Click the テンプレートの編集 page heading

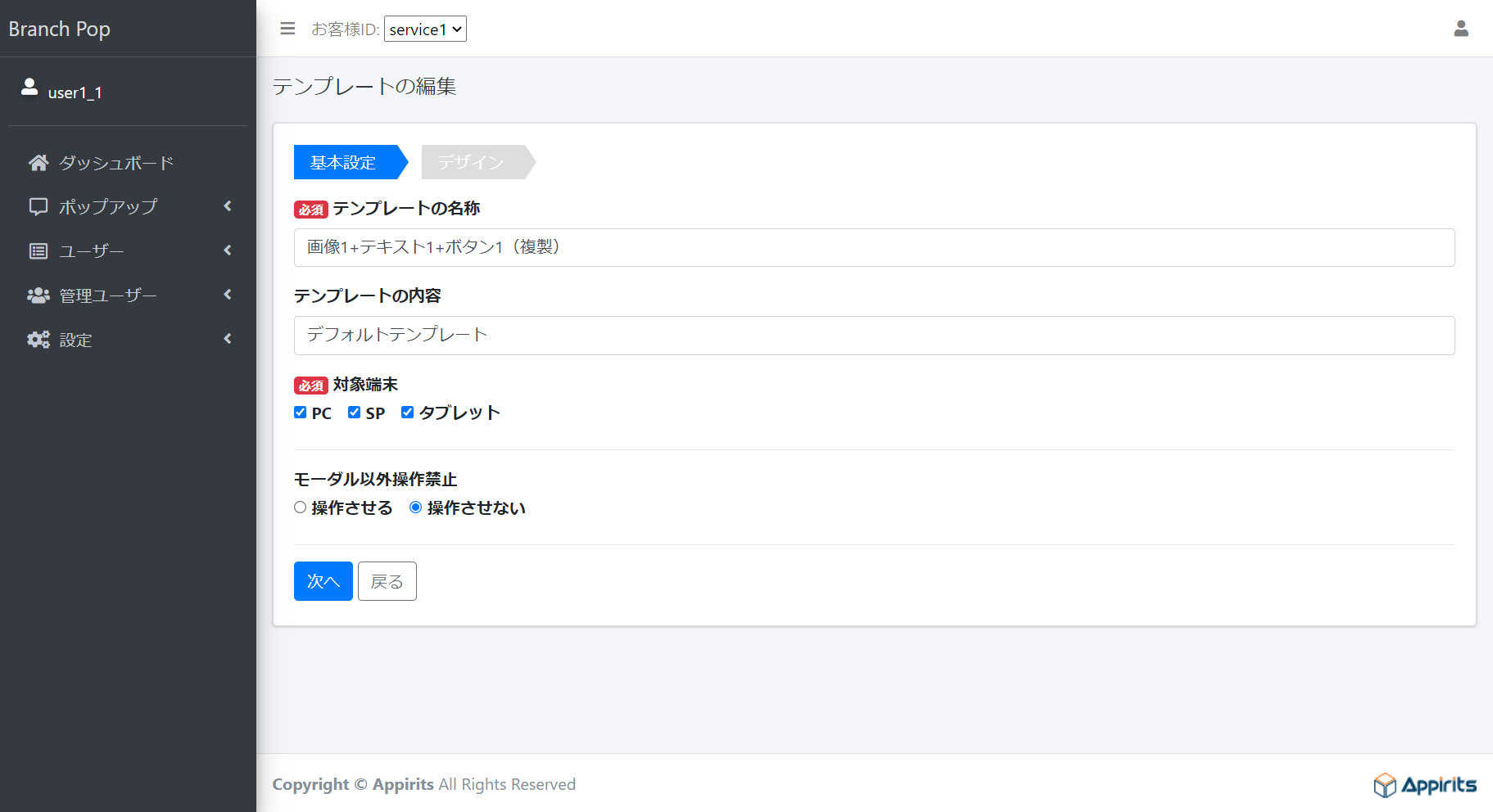click(364, 86)
